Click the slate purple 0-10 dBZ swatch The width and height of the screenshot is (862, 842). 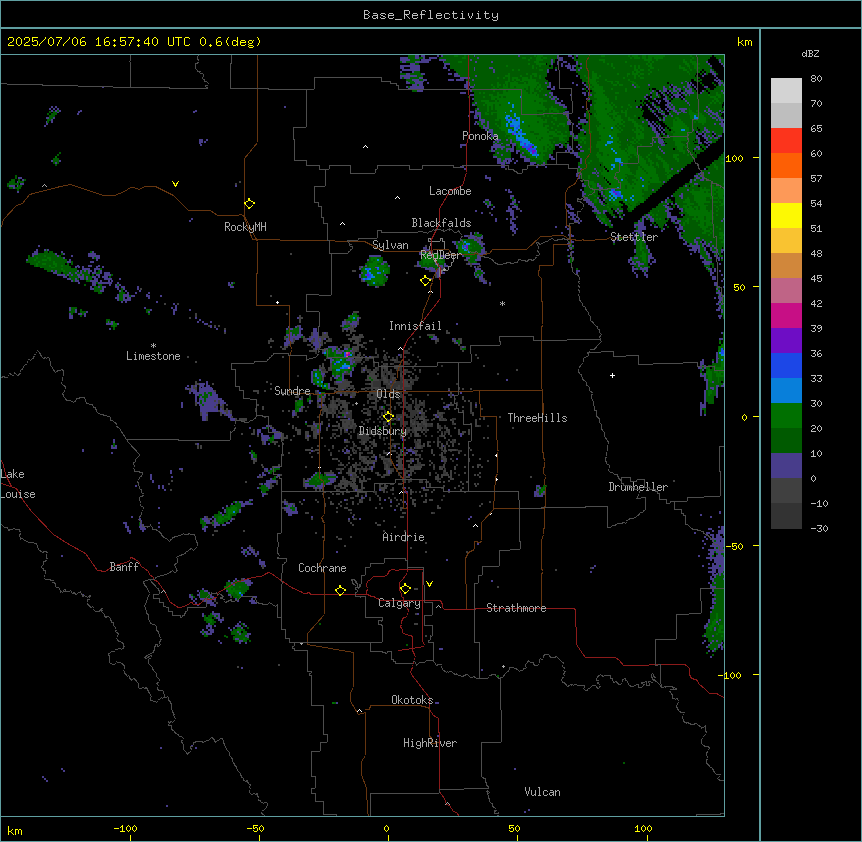point(786,466)
